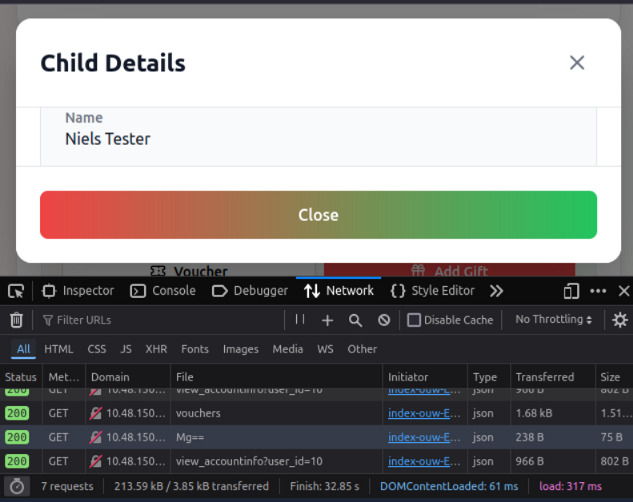This screenshot has height=502, width=633.
Task: Close the Child Details dialog with X
Action: click(577, 63)
